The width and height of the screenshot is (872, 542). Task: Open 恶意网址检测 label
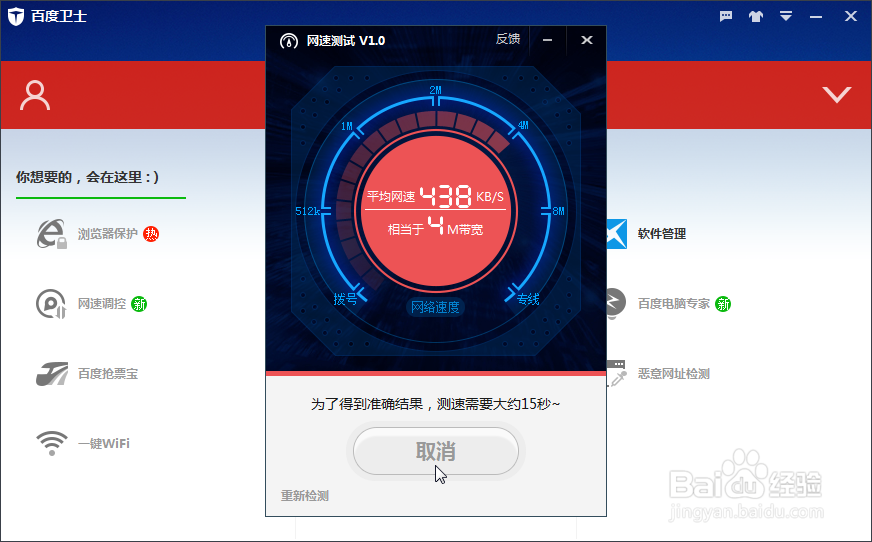(x=674, y=374)
